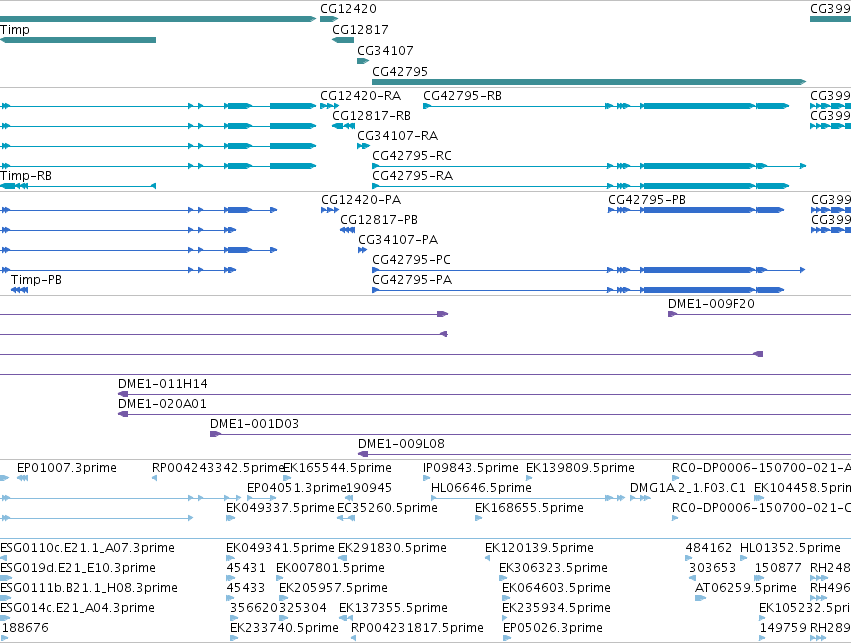This screenshot has width=851, height=643.
Task: Select EST label EK235934.5prime
Action: 556,609
